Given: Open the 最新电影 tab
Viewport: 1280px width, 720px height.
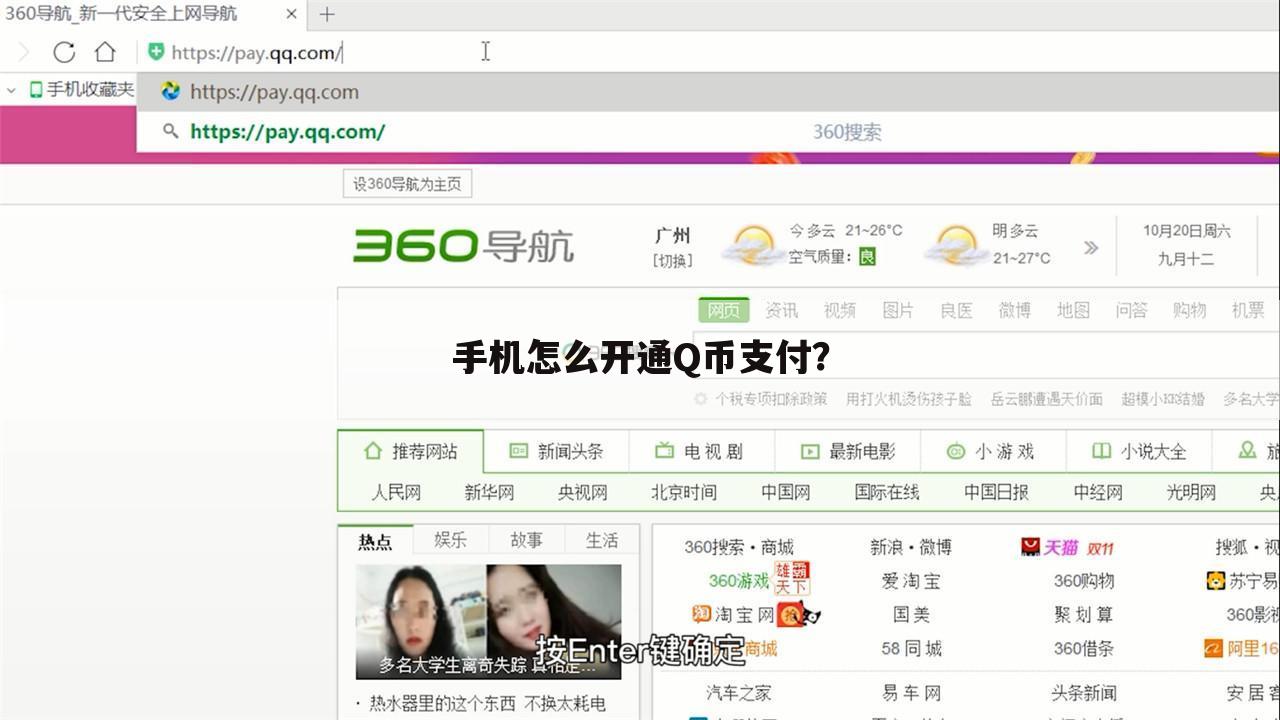Looking at the screenshot, I should (x=848, y=451).
